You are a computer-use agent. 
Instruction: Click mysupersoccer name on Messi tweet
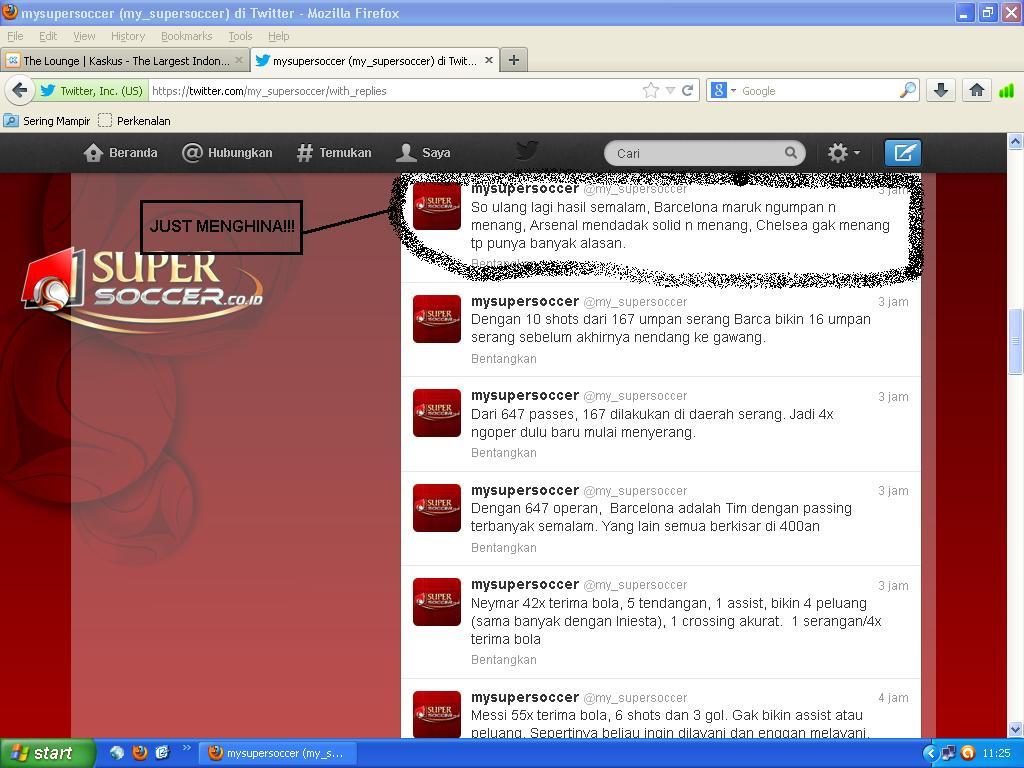525,697
